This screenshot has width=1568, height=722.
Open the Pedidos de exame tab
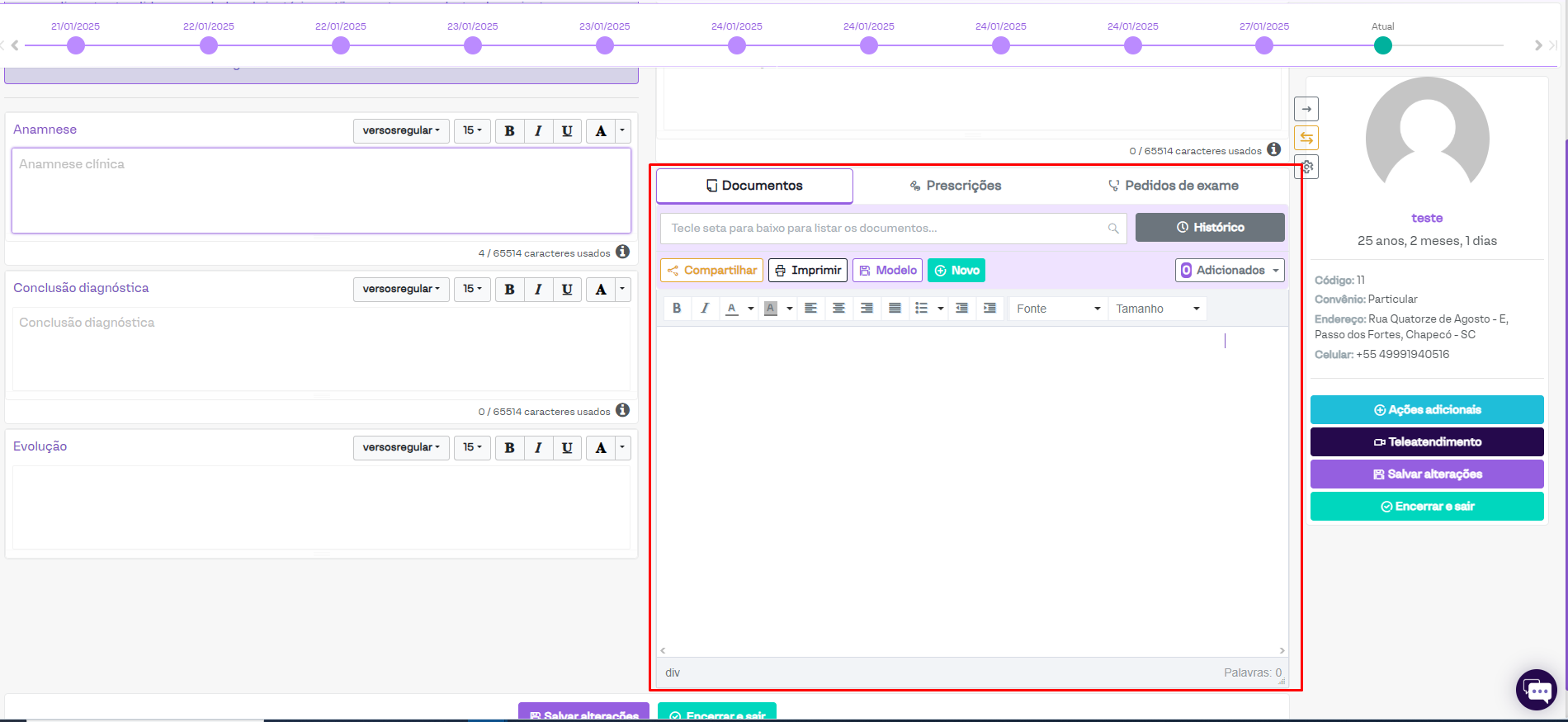point(1173,186)
